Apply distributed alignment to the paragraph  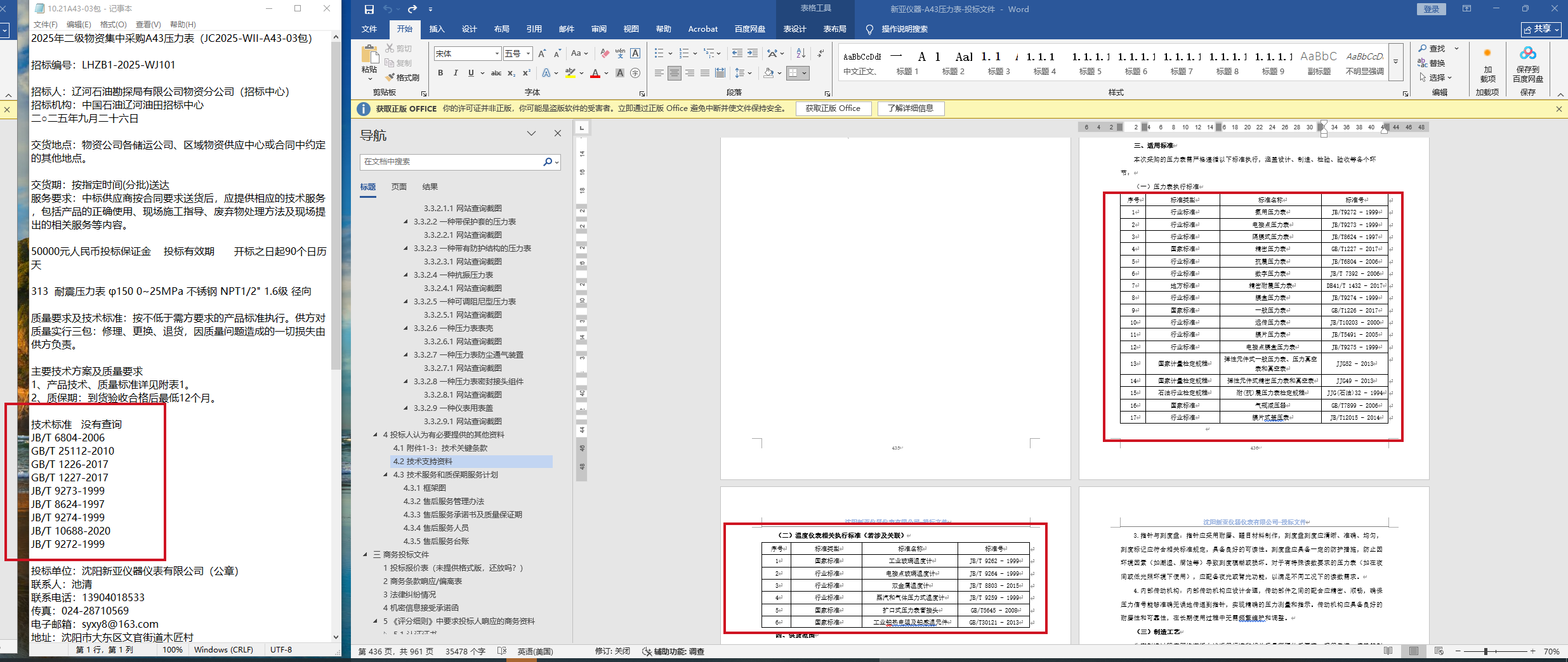tap(720, 73)
